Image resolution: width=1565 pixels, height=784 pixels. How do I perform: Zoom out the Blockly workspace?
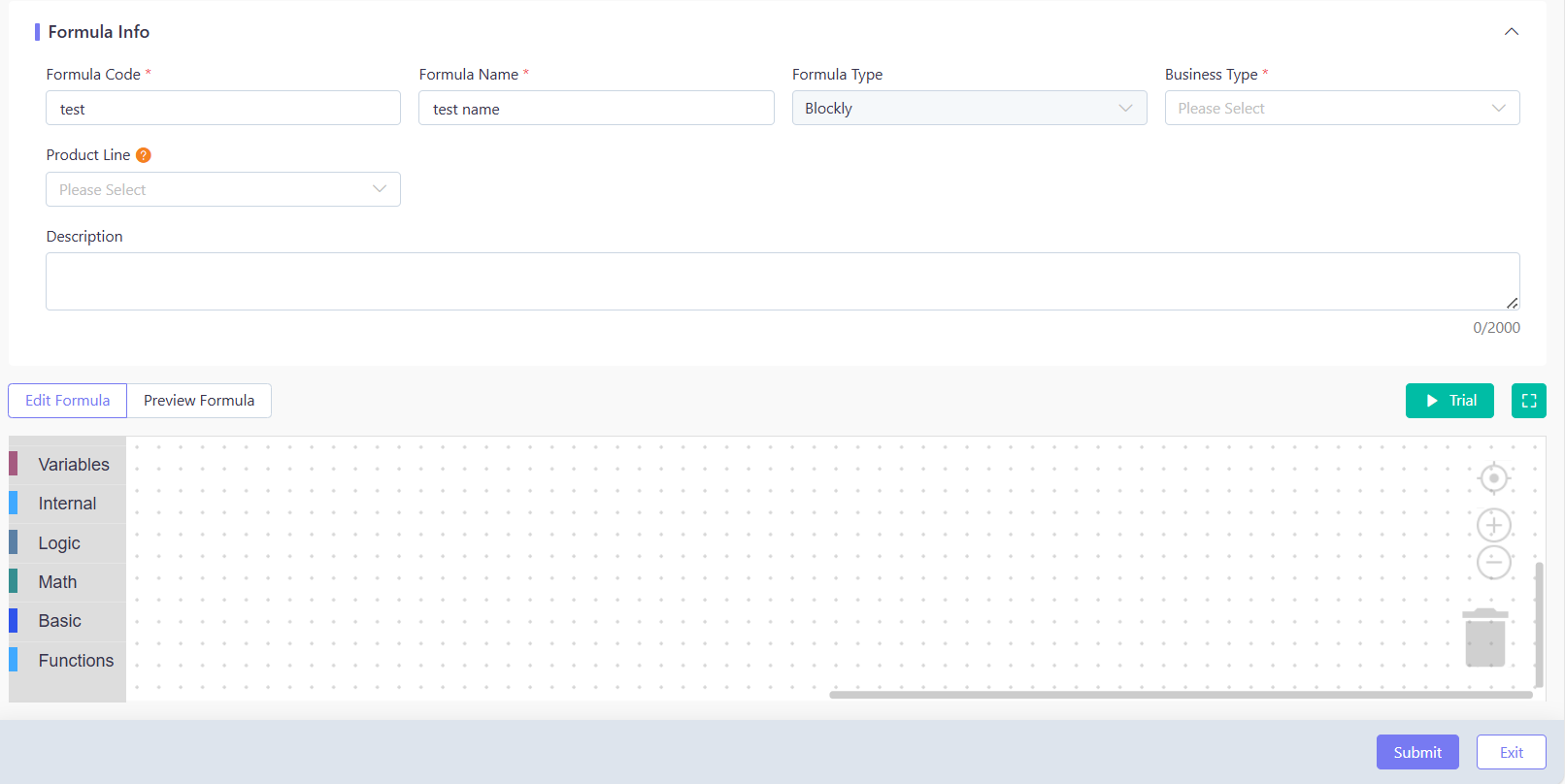click(x=1494, y=562)
